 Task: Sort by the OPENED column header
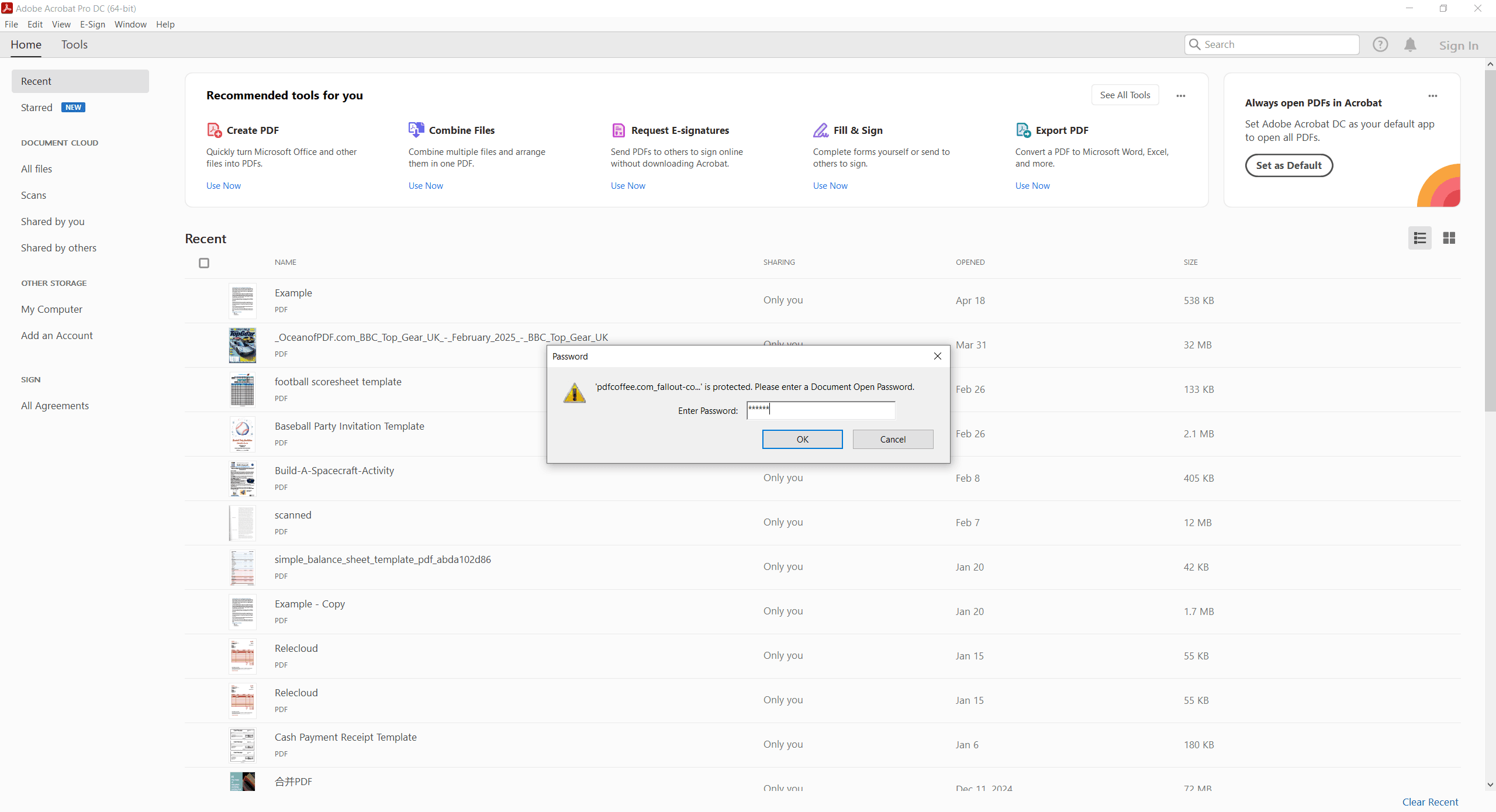coord(970,262)
